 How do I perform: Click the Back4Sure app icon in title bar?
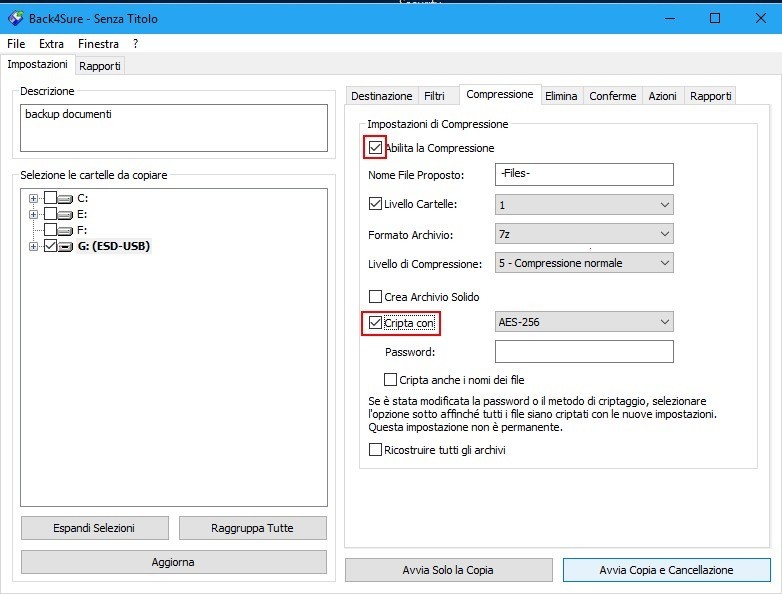15,18
